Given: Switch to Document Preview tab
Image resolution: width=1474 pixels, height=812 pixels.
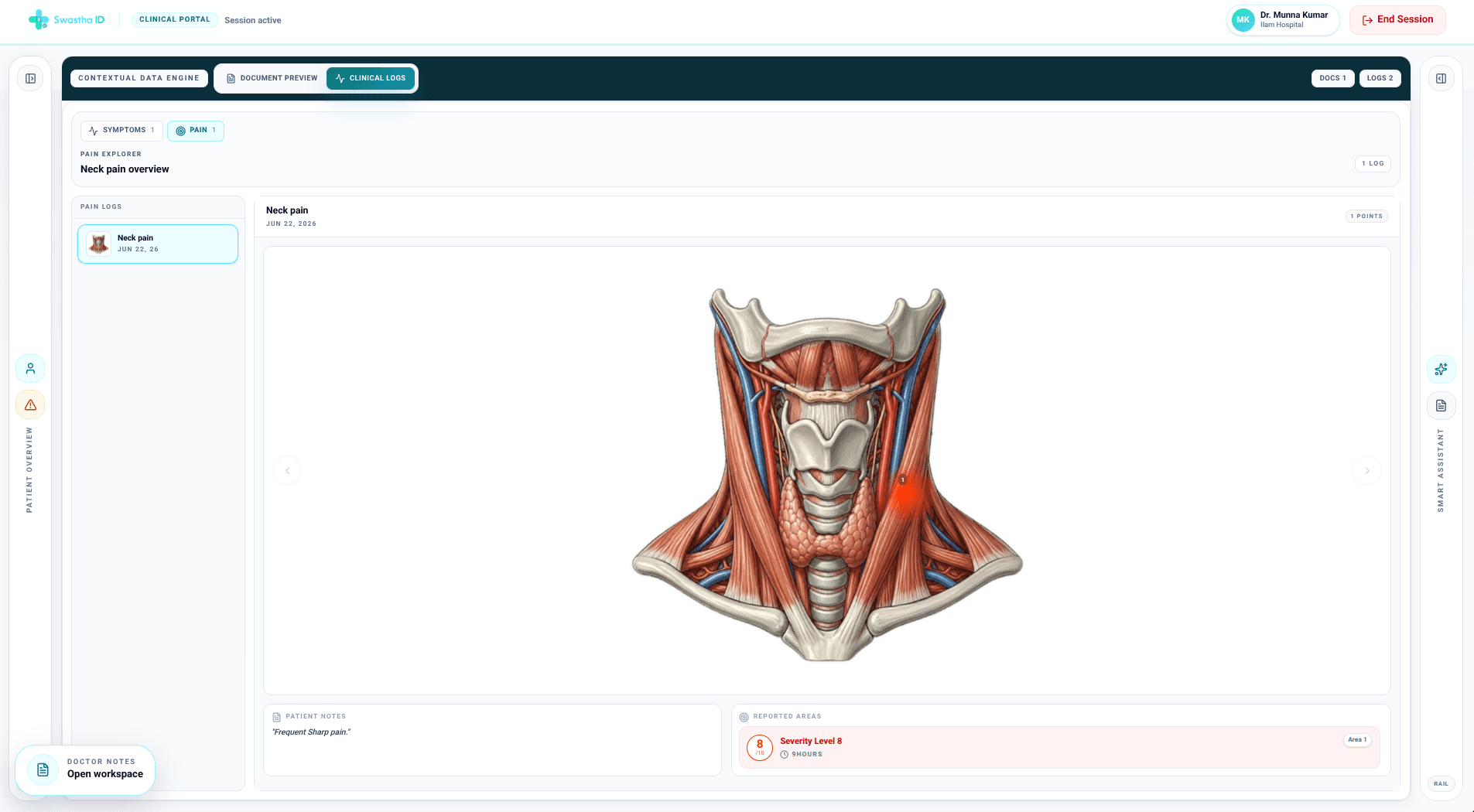Looking at the screenshot, I should click(272, 78).
